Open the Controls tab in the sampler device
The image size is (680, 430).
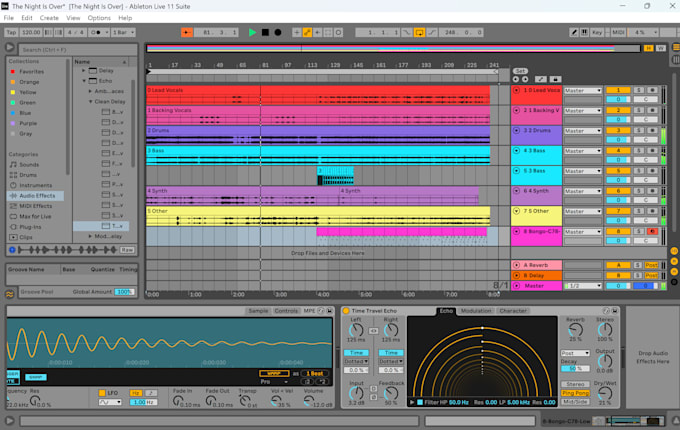286,311
